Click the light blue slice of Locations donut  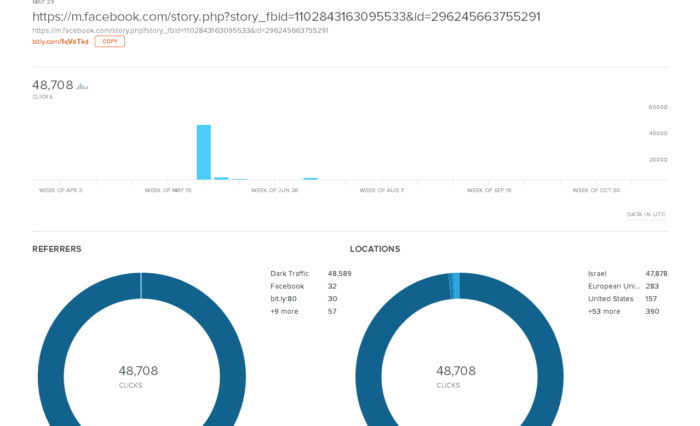coord(455,286)
